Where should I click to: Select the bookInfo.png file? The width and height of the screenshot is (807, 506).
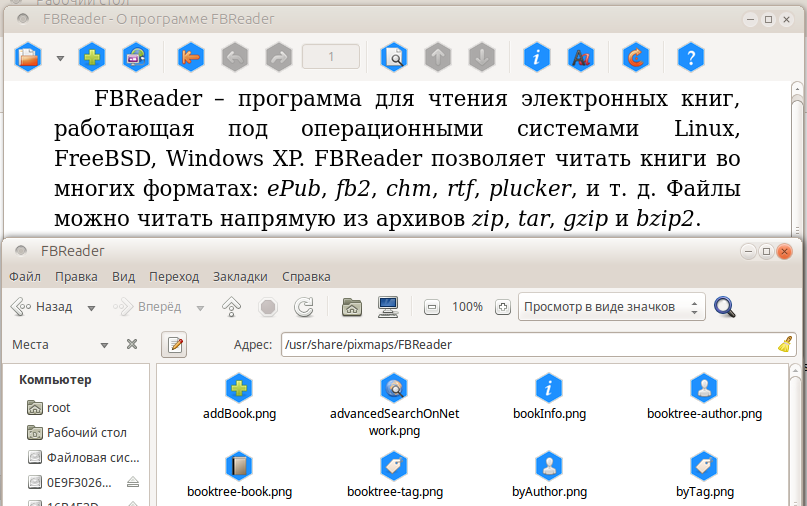coord(549,397)
